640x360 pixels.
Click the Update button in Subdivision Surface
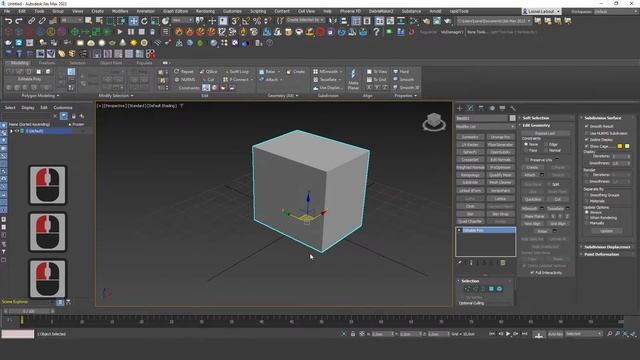[x=607, y=231]
